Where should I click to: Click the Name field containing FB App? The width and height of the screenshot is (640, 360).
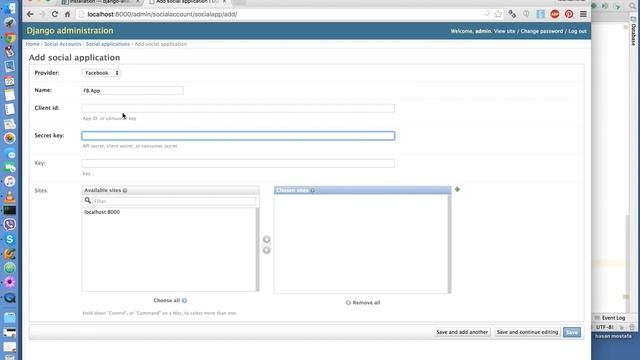coord(132,91)
